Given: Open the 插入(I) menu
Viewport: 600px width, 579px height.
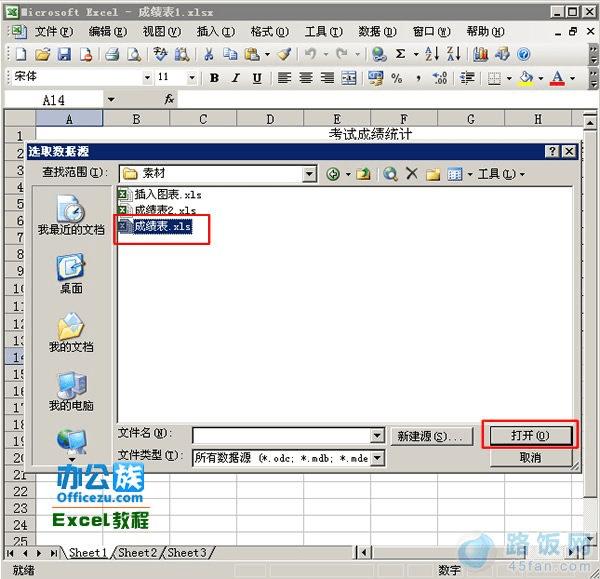Looking at the screenshot, I should coord(215,31).
